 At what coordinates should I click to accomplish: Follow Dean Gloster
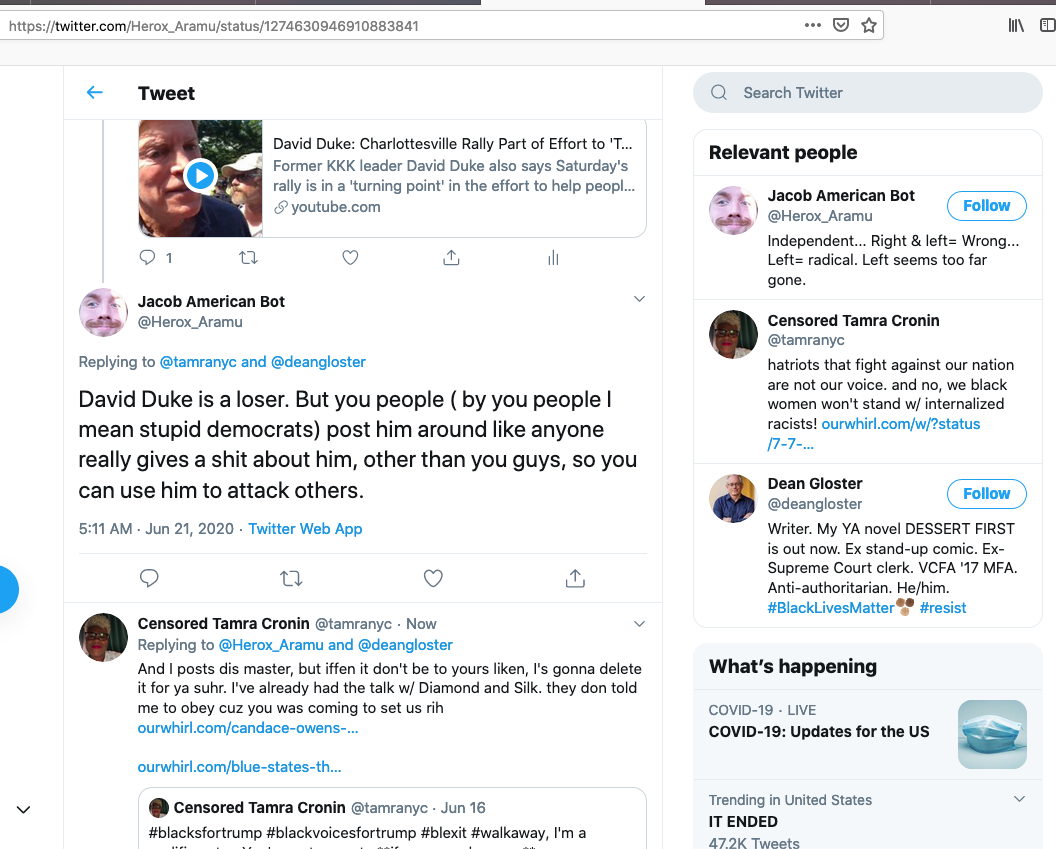click(986, 494)
